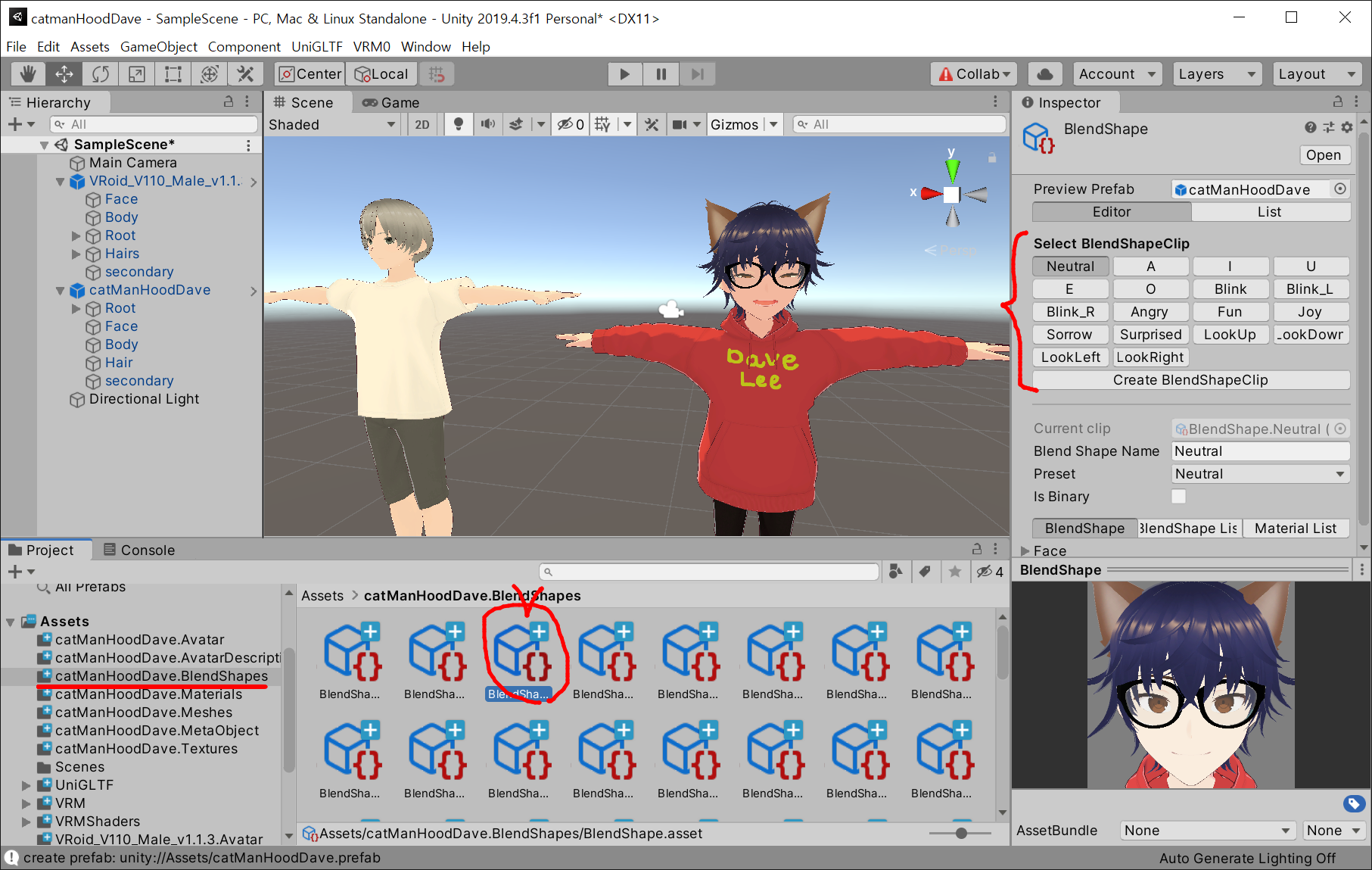Click the favorites star icon in Project
The height and width of the screenshot is (870, 1372).
(955, 572)
